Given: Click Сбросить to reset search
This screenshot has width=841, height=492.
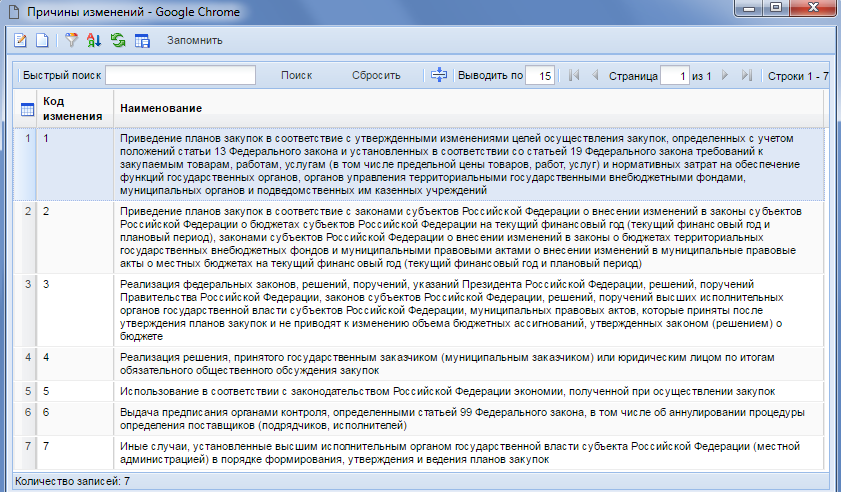Looking at the screenshot, I should coord(376,75).
